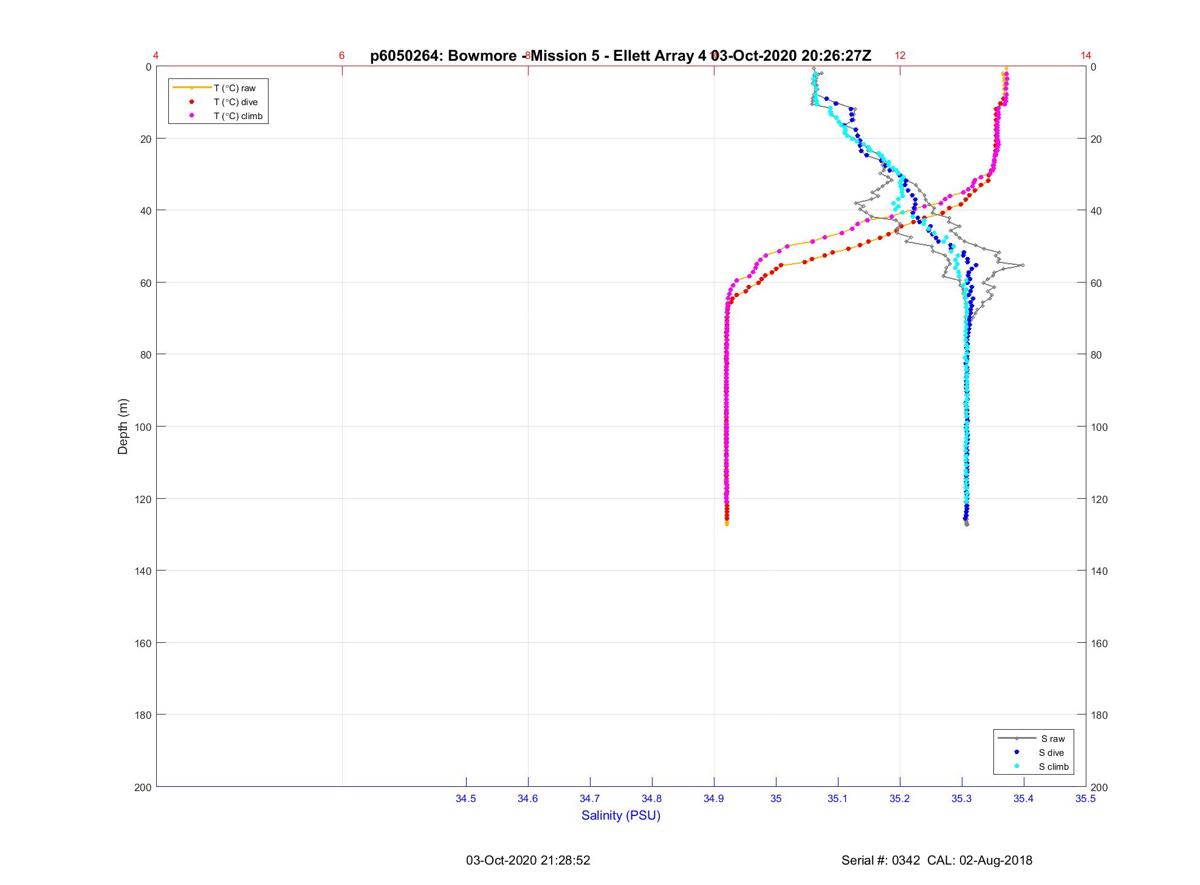
Task: Click the timestamp '03-Oct-2020 21:28:52' below the plot
Action: tap(528, 860)
